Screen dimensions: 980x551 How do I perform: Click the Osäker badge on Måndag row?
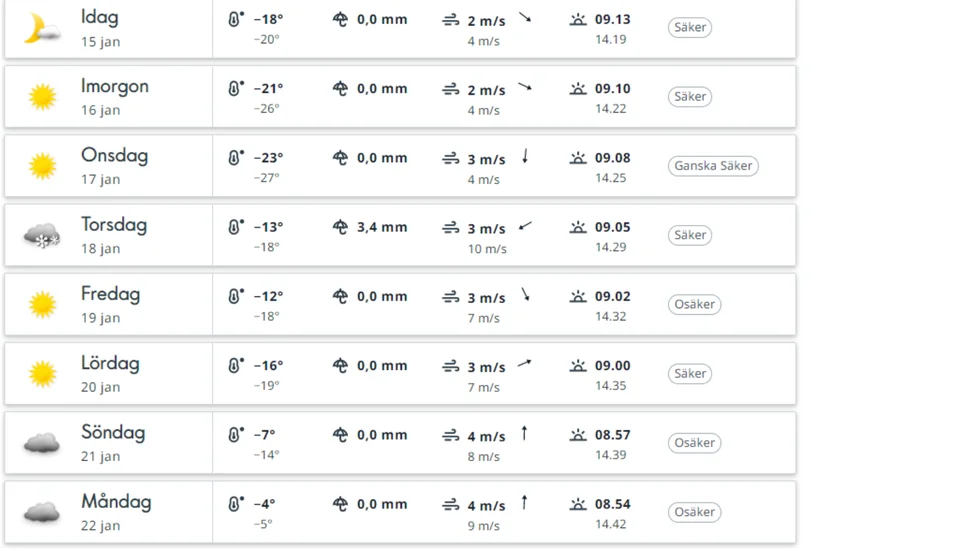coord(694,512)
